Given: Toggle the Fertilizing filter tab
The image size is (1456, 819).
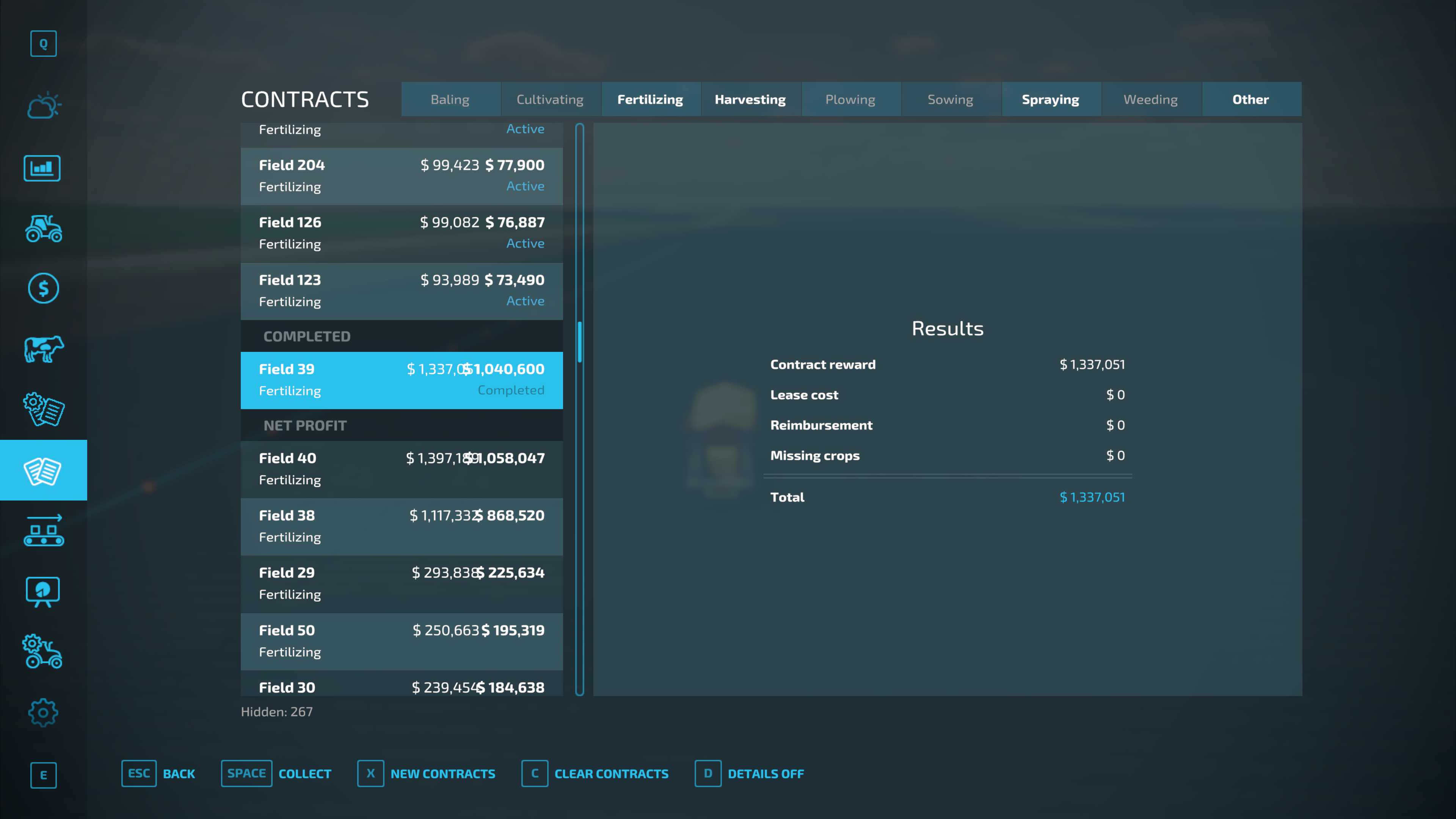Looking at the screenshot, I should click(651, 99).
